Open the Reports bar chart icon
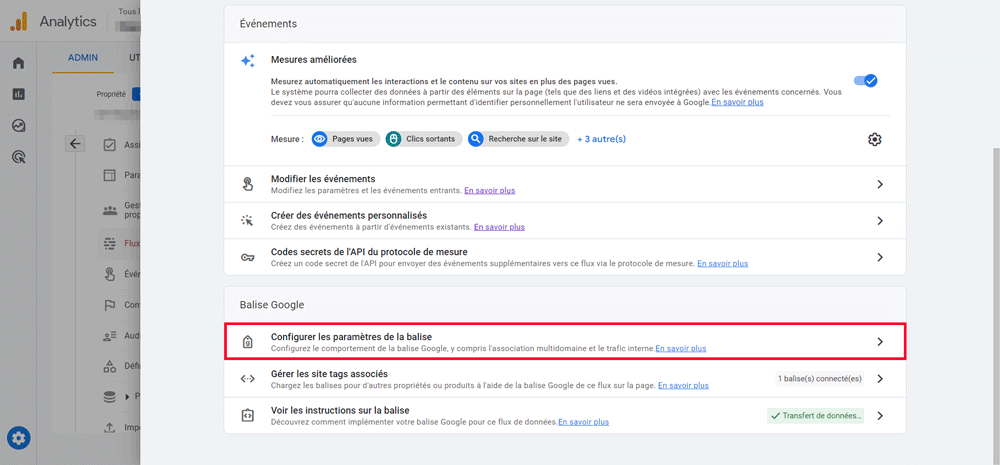The image size is (1000, 465). click(18, 94)
